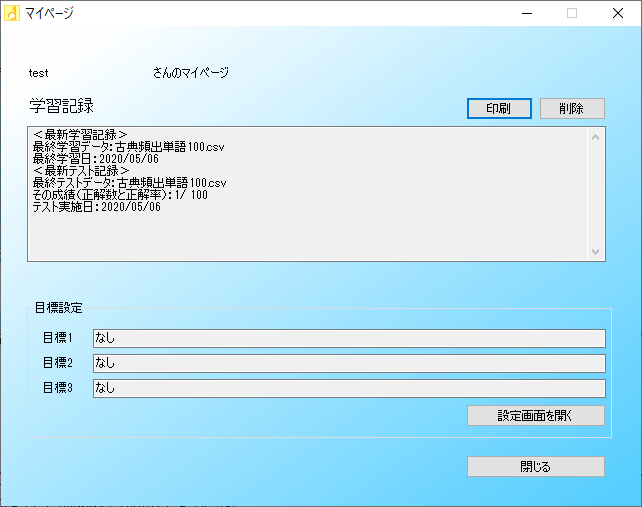Click the down arrow of the record scrollbar
642x507 pixels.
[x=596, y=252]
